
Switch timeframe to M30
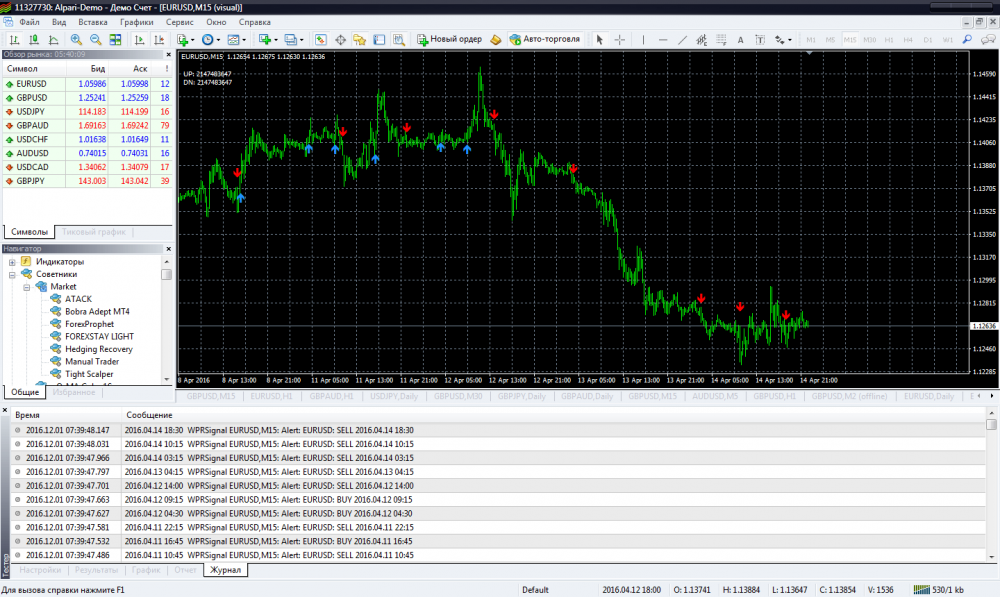[x=869, y=40]
